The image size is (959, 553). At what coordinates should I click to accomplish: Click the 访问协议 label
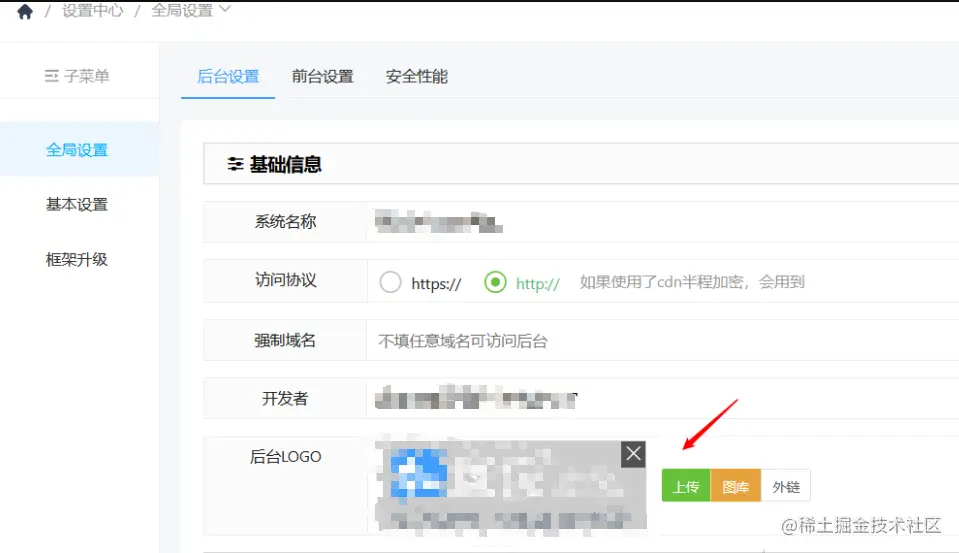coord(286,280)
